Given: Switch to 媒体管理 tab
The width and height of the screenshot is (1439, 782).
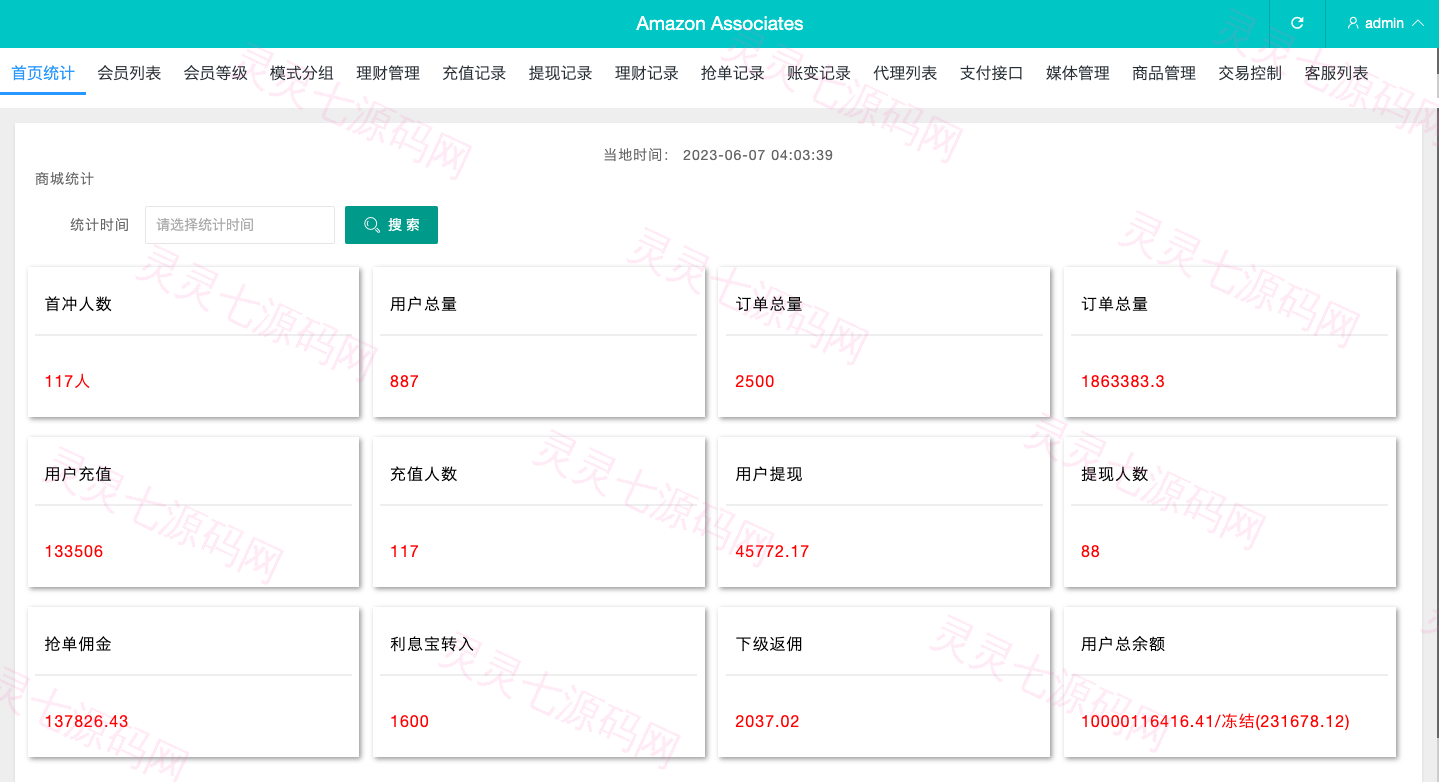Looking at the screenshot, I should pos(1078,73).
